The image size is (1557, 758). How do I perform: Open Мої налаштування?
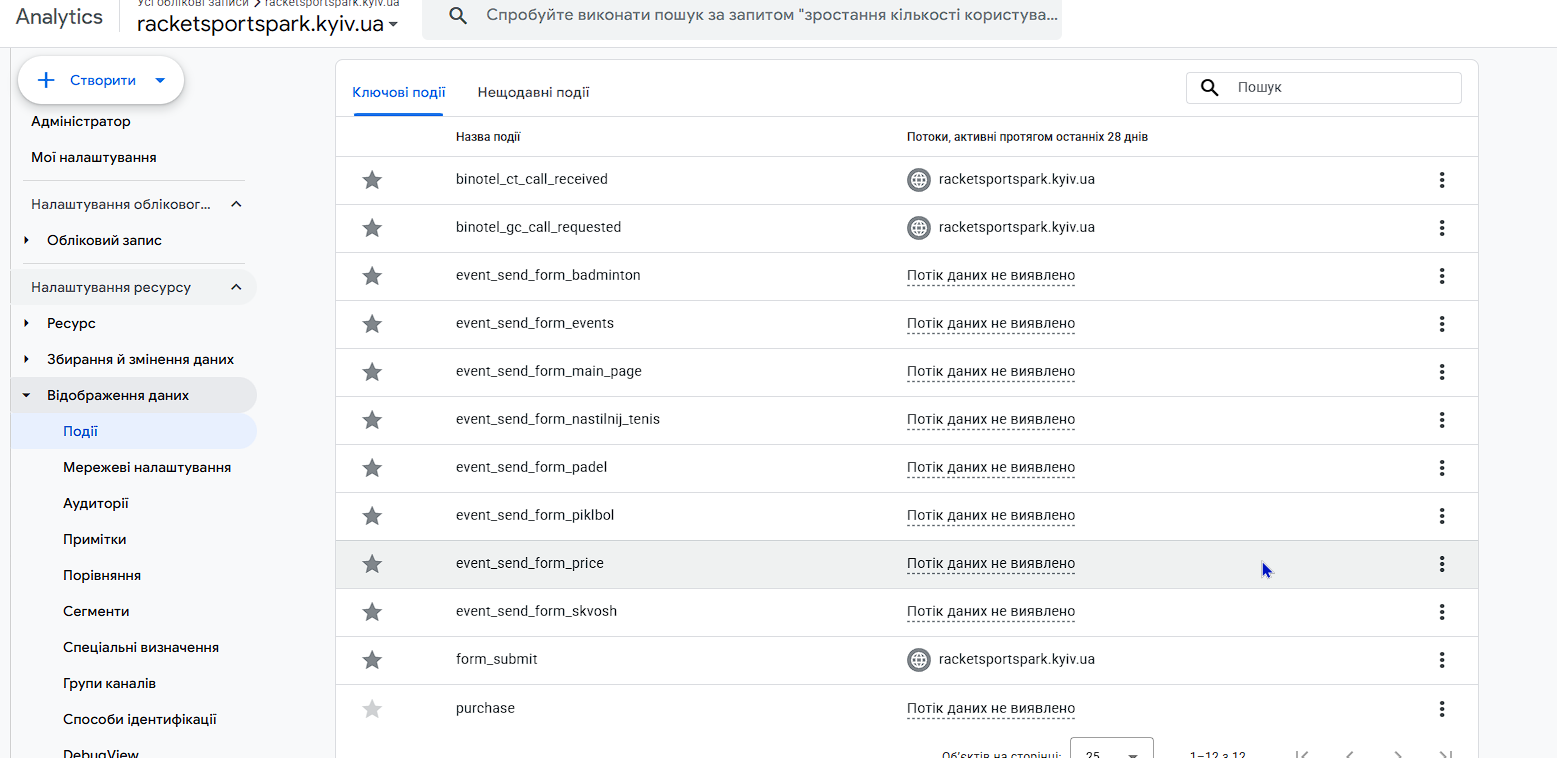[94, 158]
